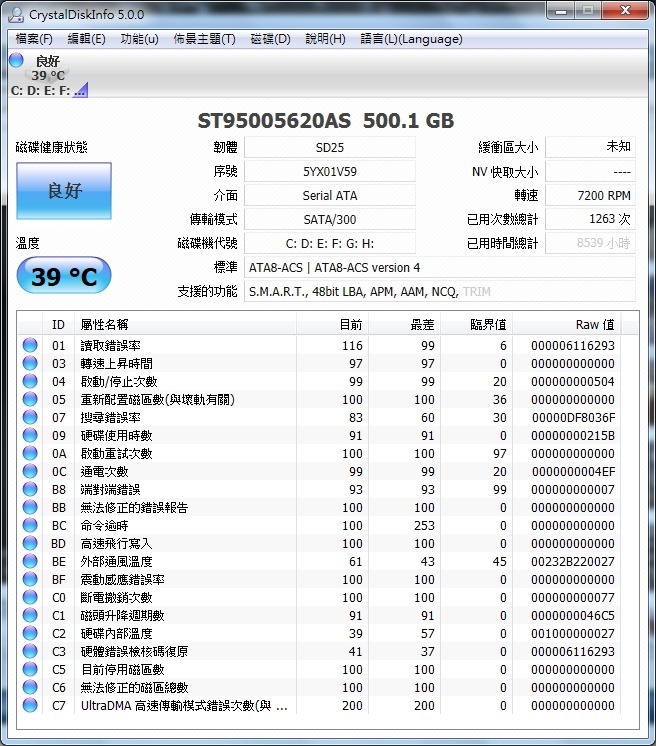Click raw value 00000DF8036F in row 07
This screenshot has height=746, width=656.
(573, 418)
